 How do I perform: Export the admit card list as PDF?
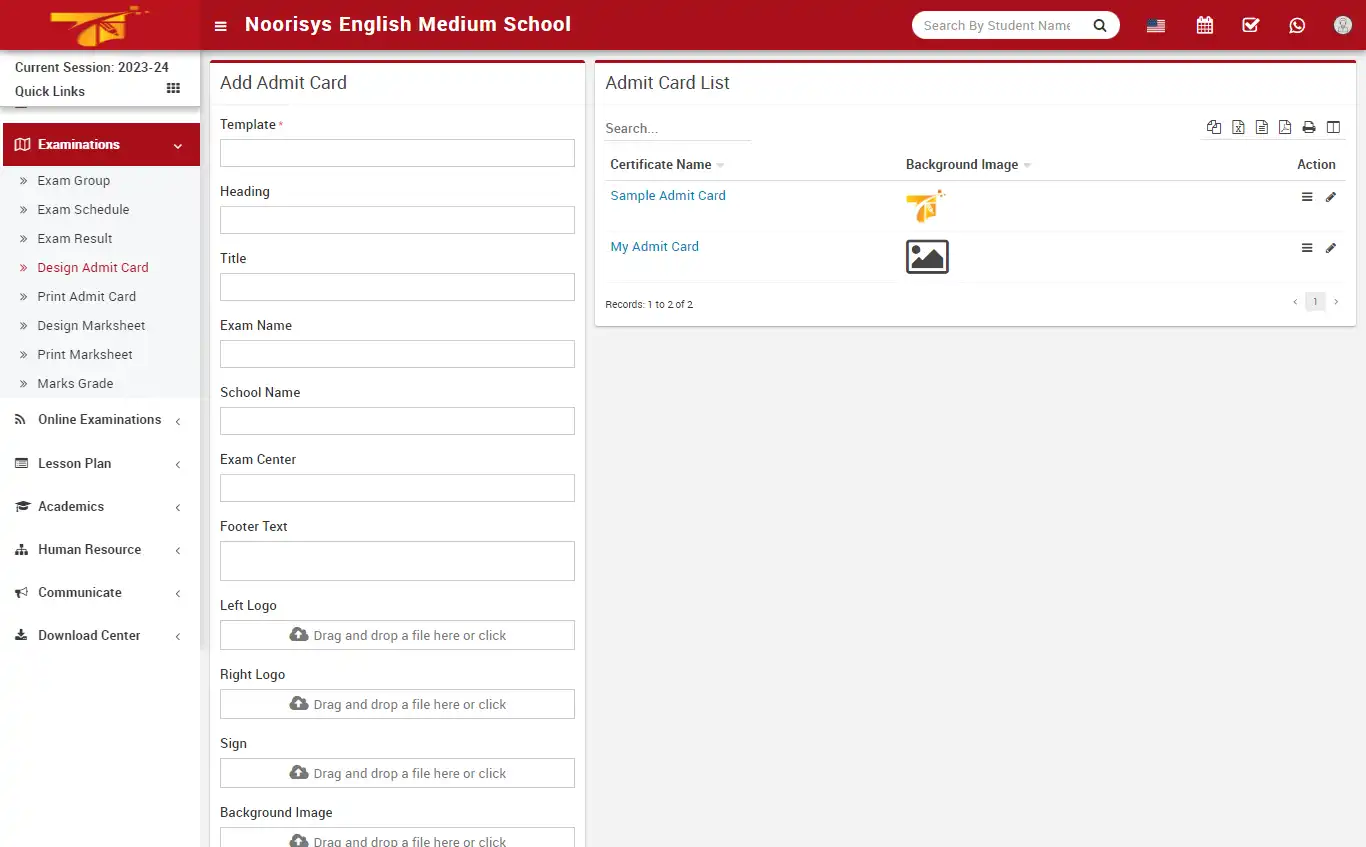[1285, 127]
